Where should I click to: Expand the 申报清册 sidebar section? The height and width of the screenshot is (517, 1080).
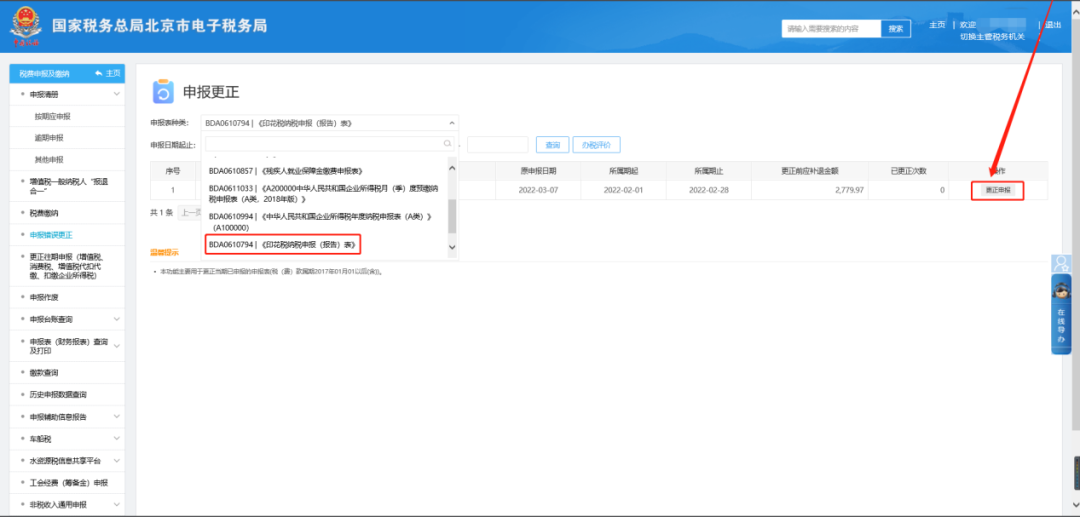117,95
